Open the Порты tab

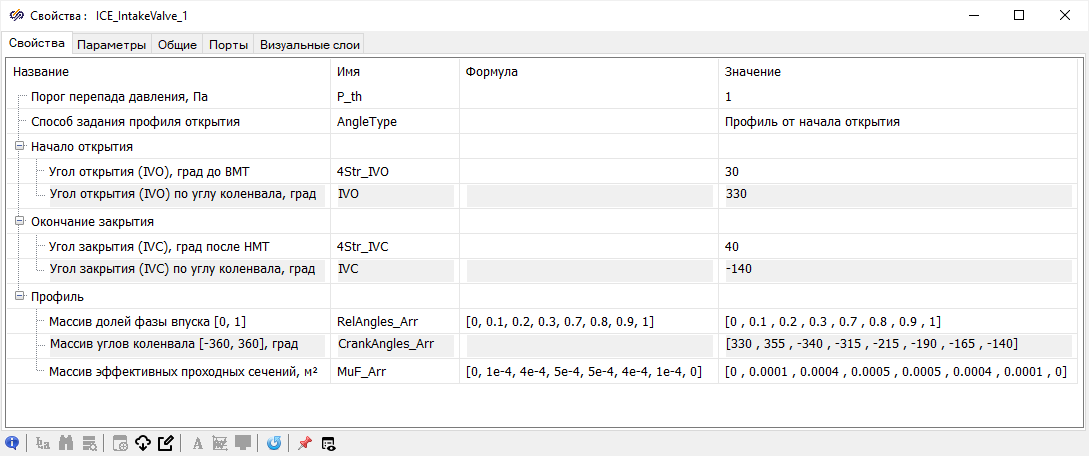point(228,44)
